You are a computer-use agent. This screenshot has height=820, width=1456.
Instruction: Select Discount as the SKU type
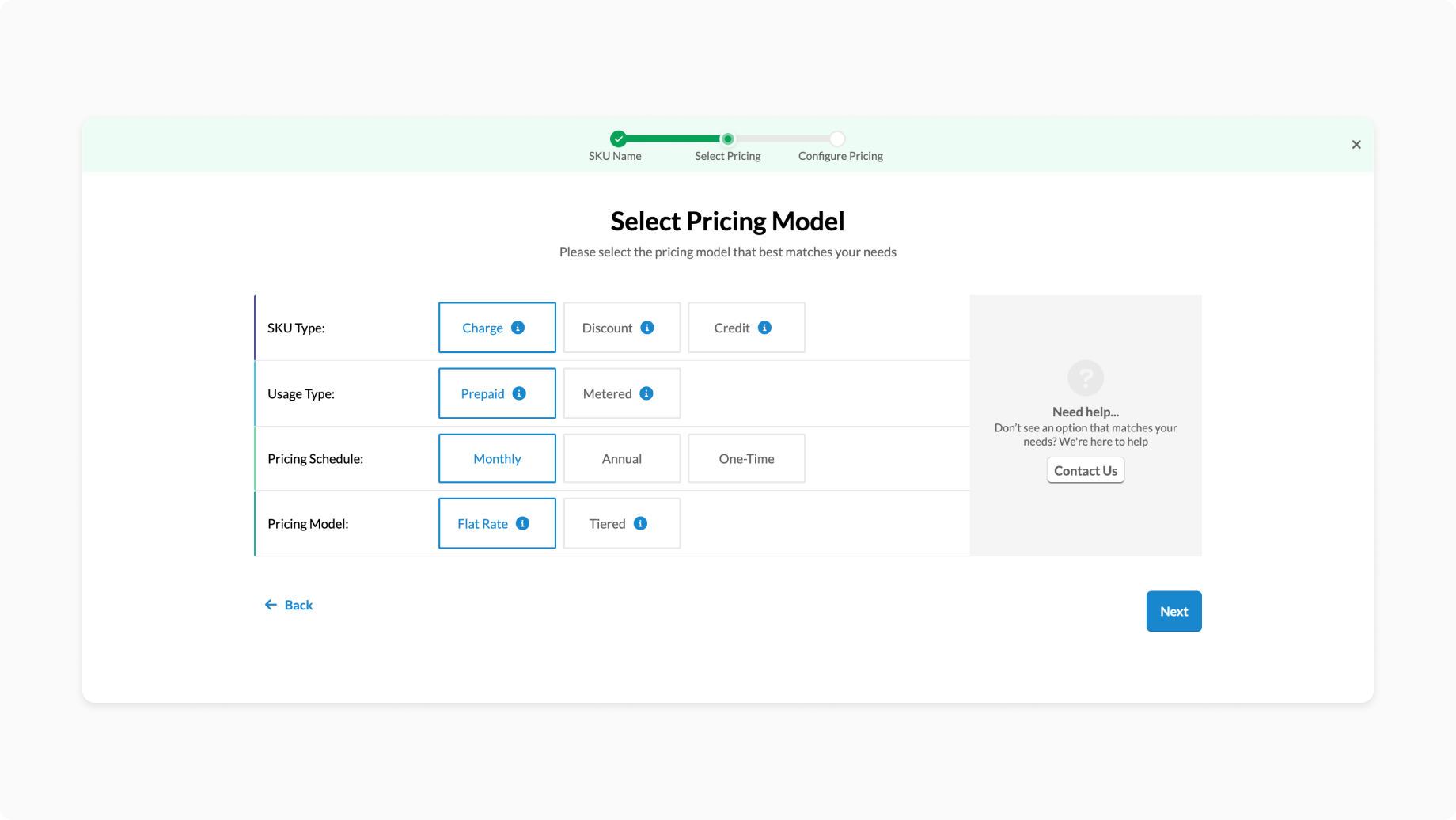pos(607,328)
